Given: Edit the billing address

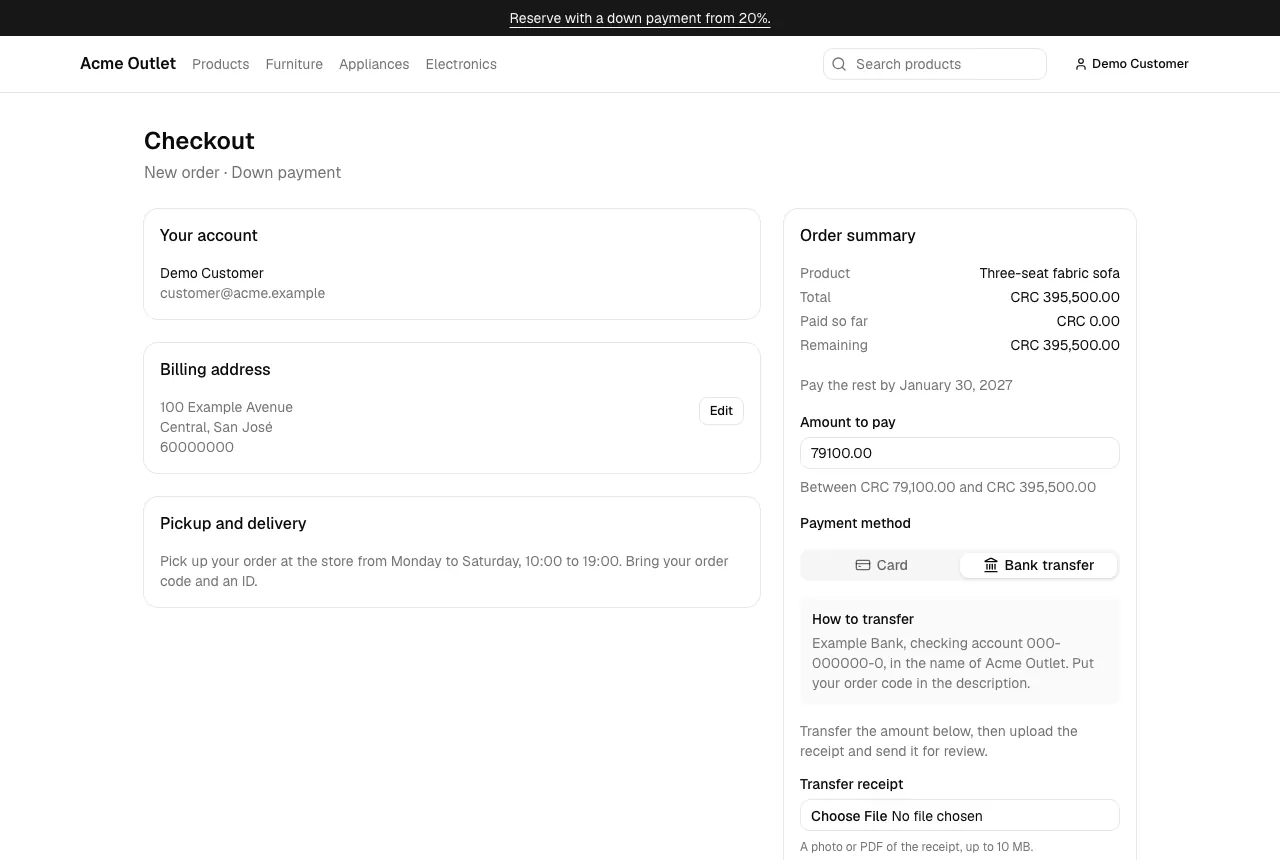Looking at the screenshot, I should click(721, 411).
